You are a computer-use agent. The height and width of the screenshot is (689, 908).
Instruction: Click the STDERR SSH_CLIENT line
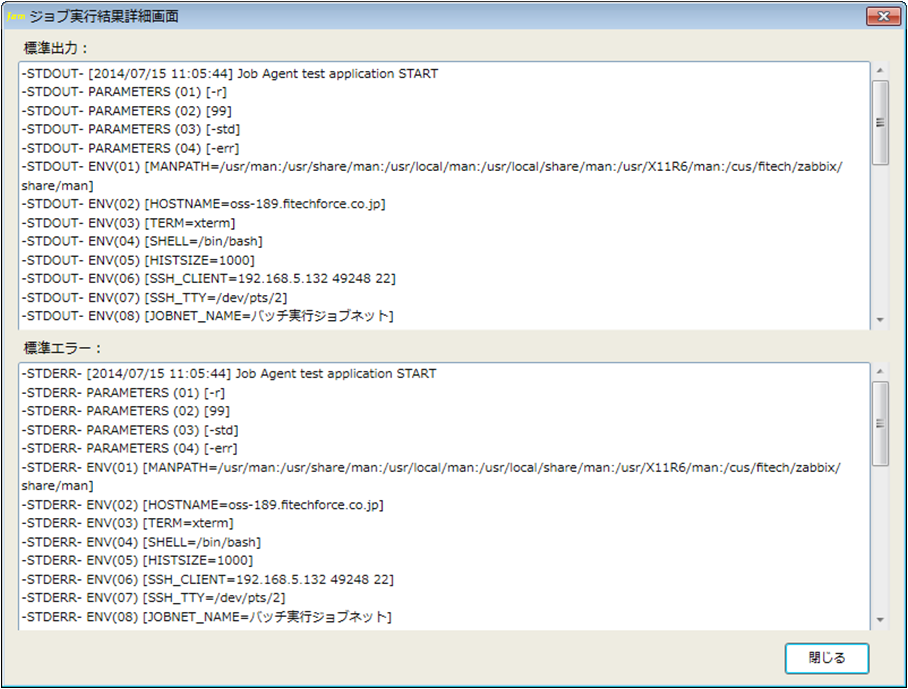pos(208,579)
